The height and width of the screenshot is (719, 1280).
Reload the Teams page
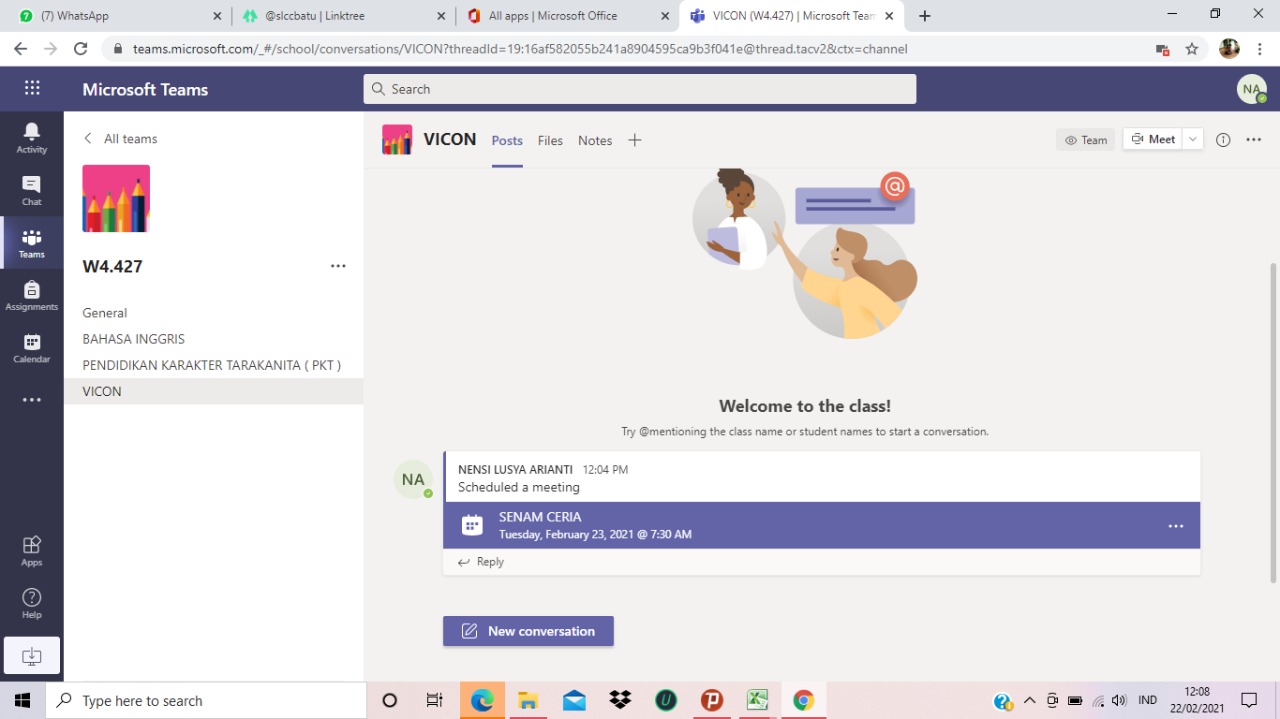81,49
